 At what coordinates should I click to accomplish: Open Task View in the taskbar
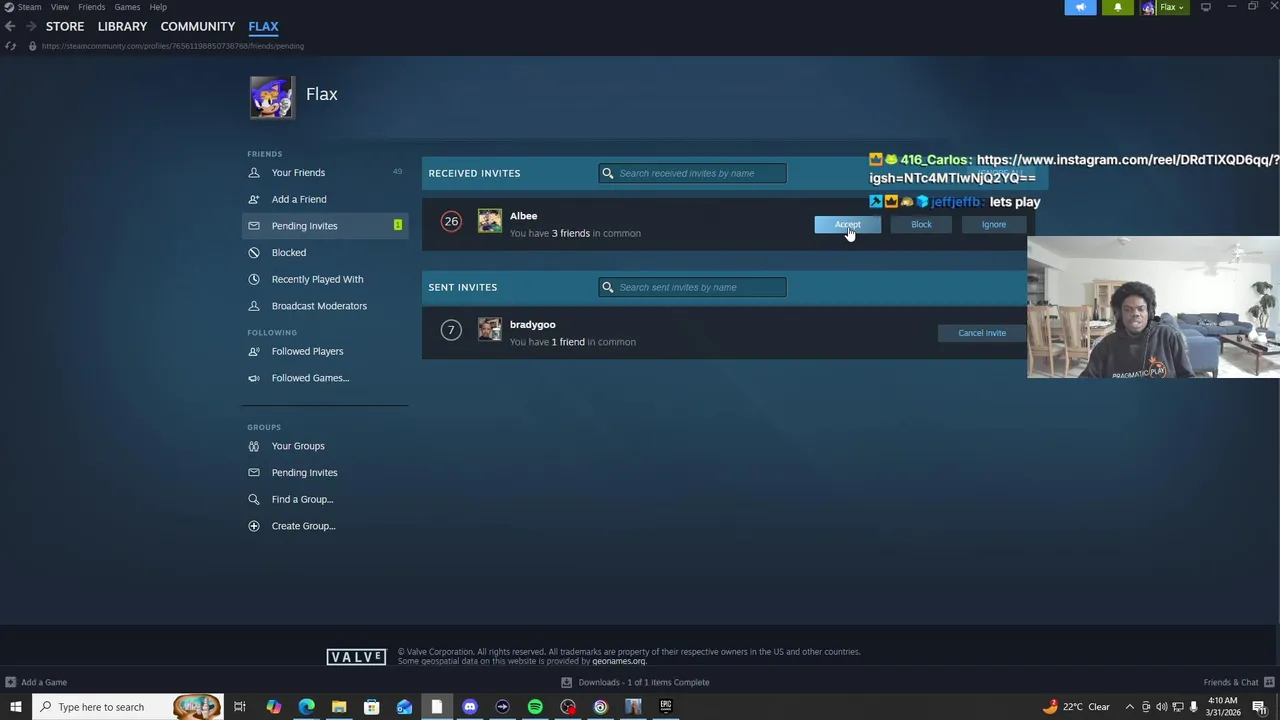tap(240, 707)
